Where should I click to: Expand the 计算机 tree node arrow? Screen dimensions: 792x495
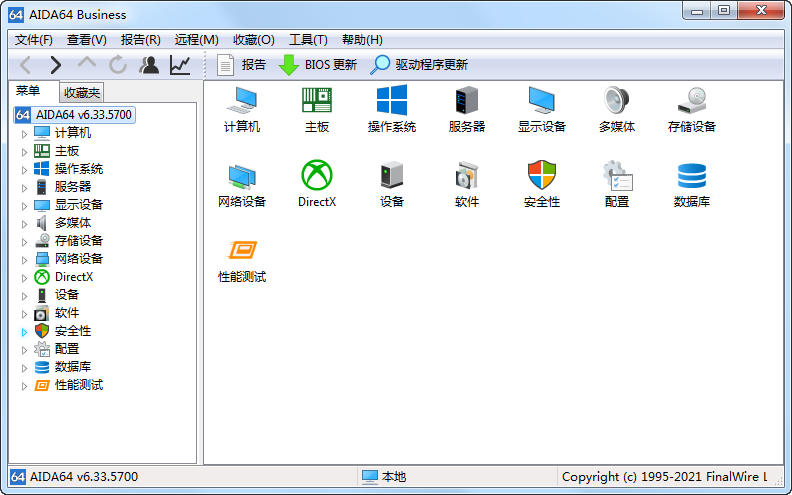click(x=24, y=134)
